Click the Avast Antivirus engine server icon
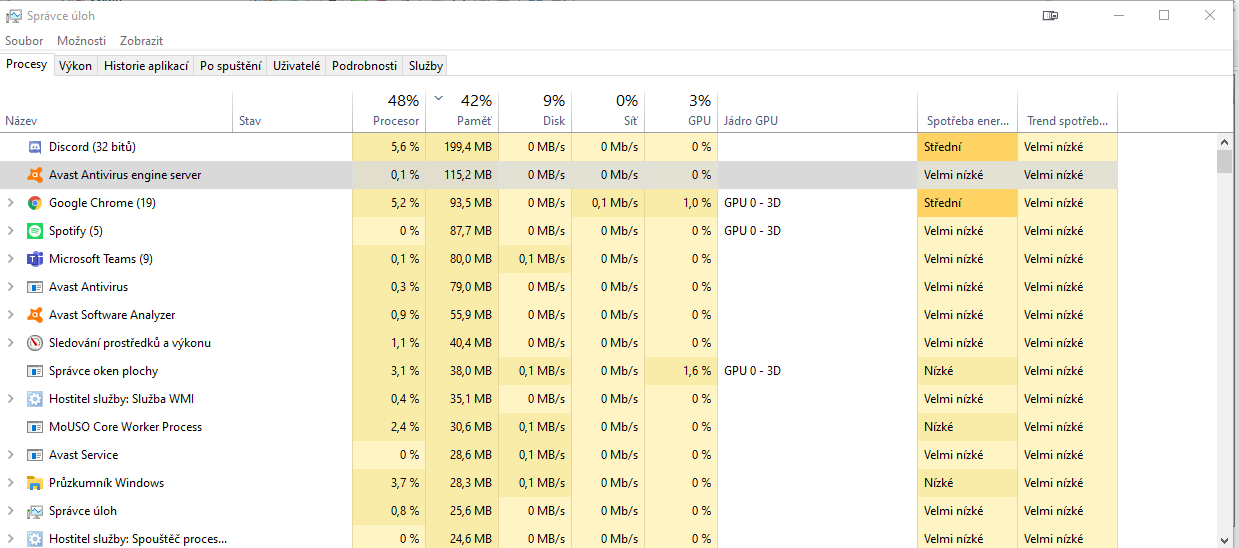This screenshot has width=1239, height=548. pyautogui.click(x=34, y=175)
